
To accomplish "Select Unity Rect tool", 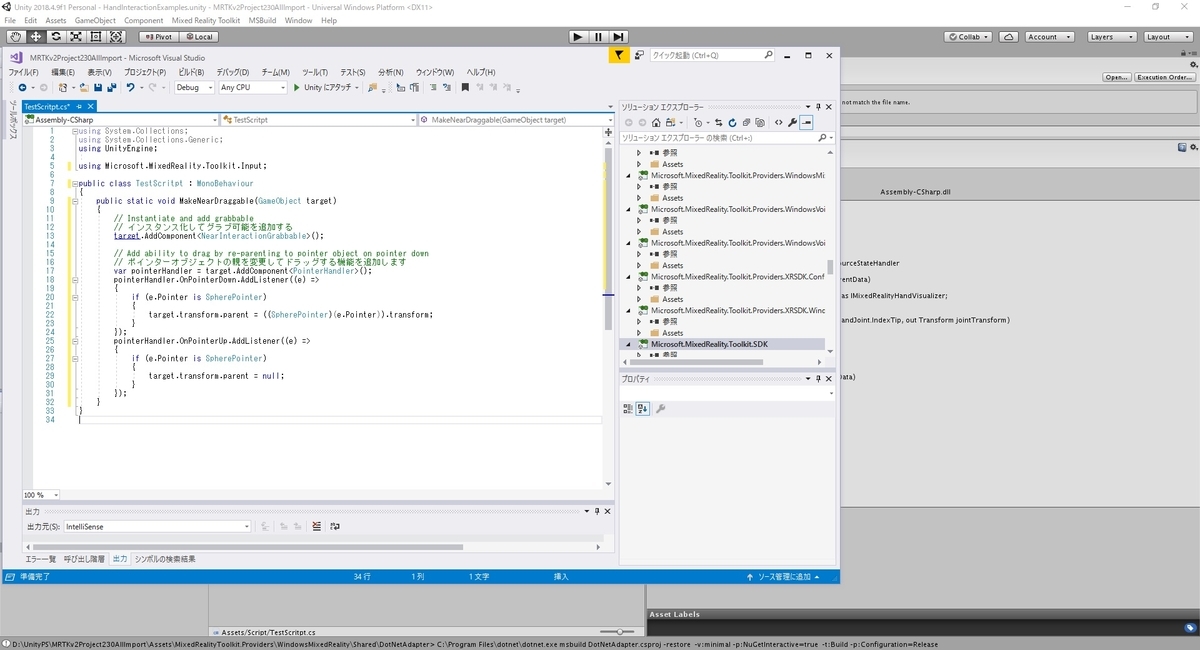I will pyautogui.click(x=95, y=37).
